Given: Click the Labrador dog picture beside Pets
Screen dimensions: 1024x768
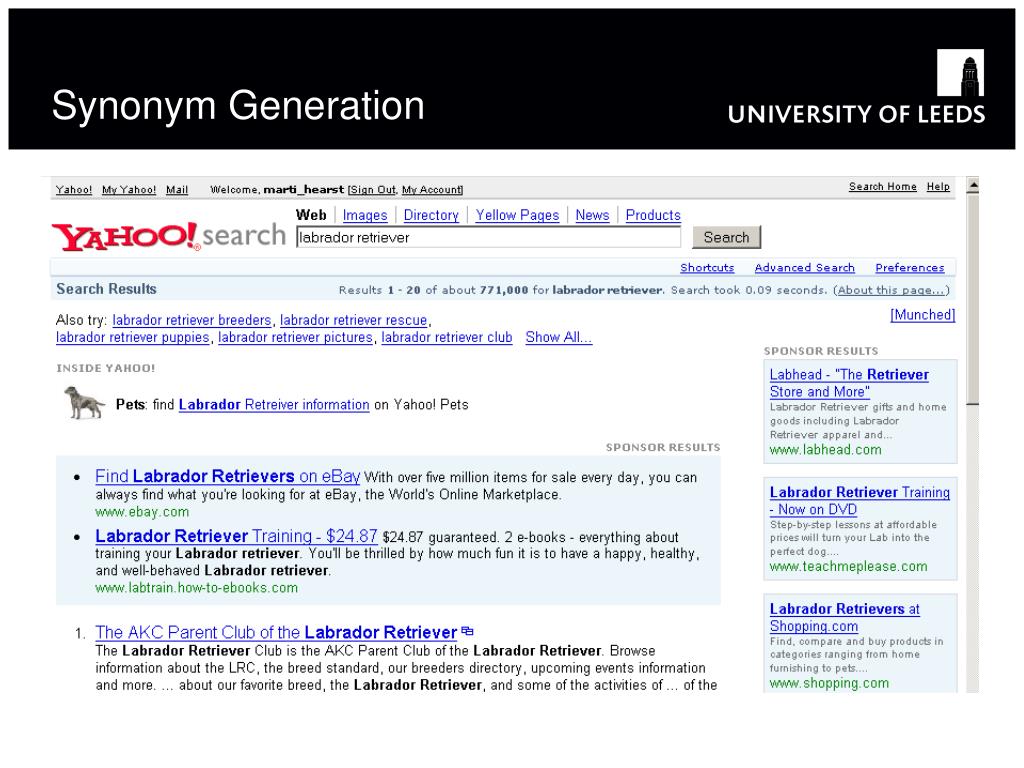Looking at the screenshot, I should coord(84,402).
